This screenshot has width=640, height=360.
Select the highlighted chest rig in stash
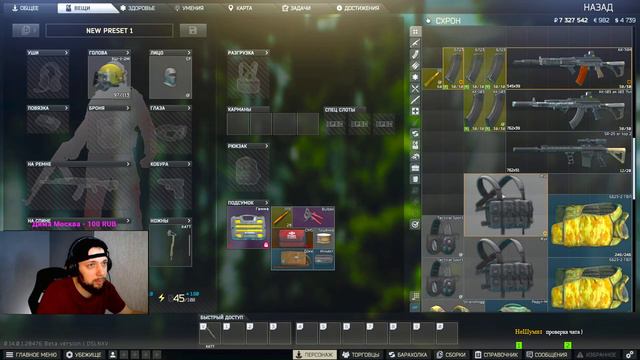[x=506, y=205]
